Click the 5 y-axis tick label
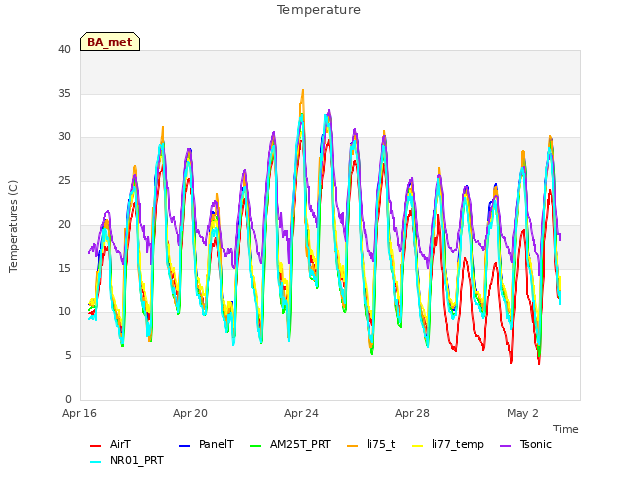Viewport: 640px width, 480px height. click(x=68, y=356)
